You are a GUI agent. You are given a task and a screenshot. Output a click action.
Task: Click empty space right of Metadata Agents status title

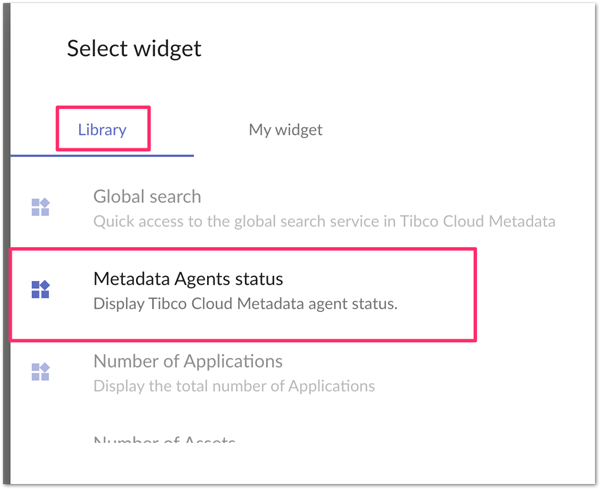(380, 278)
